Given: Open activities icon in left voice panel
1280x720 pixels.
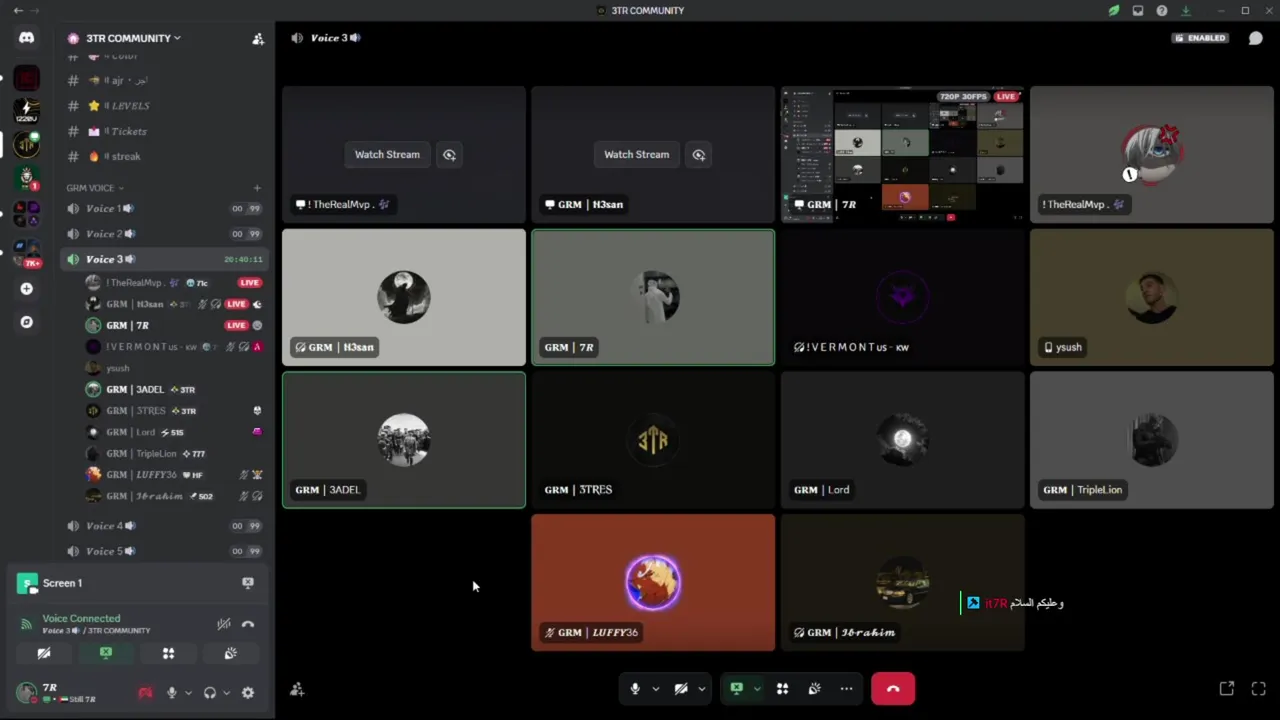Looking at the screenshot, I should [x=168, y=653].
